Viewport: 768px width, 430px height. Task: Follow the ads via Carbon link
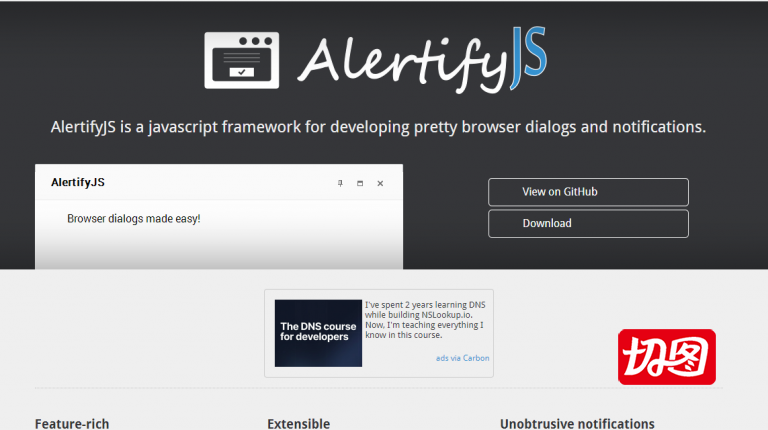[x=462, y=358]
